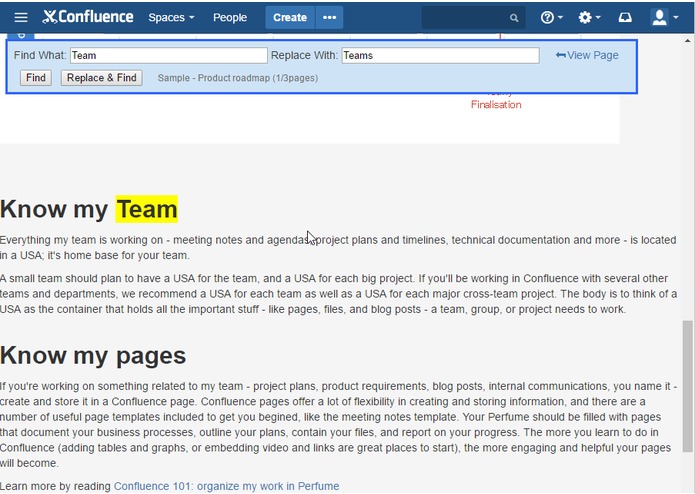Click the Know my pages heading
Image resolution: width=695 pixels, height=494 pixels.
pyautogui.click(x=93, y=355)
